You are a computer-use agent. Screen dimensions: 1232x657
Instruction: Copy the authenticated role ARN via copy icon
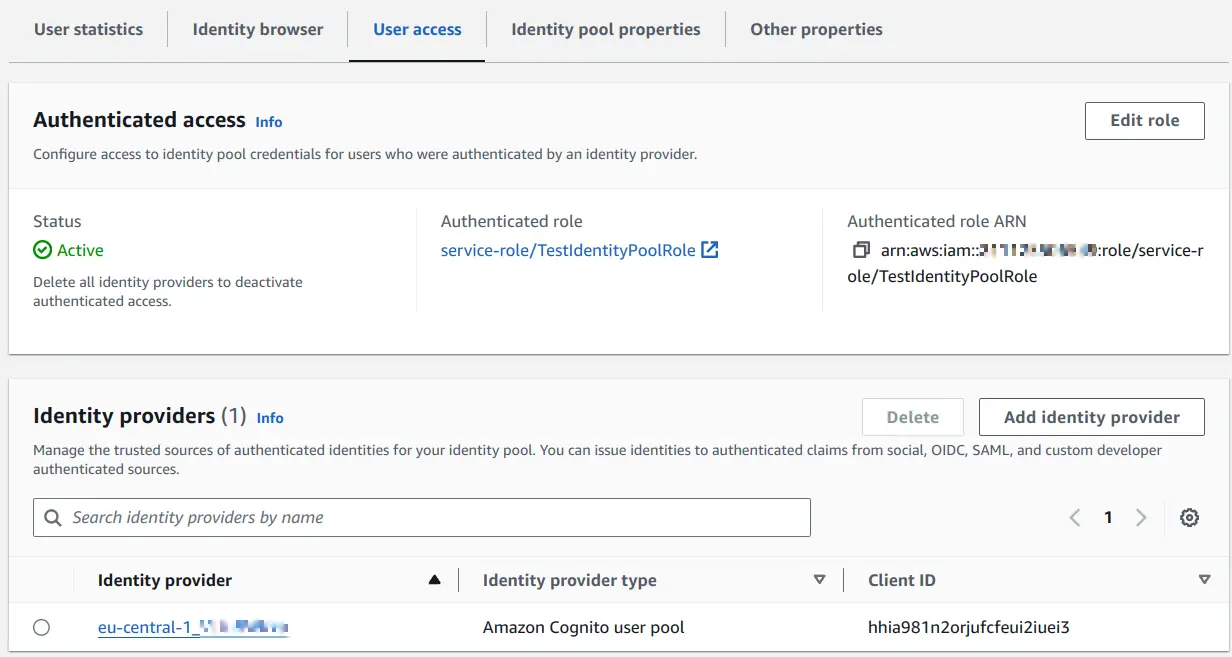point(861,250)
